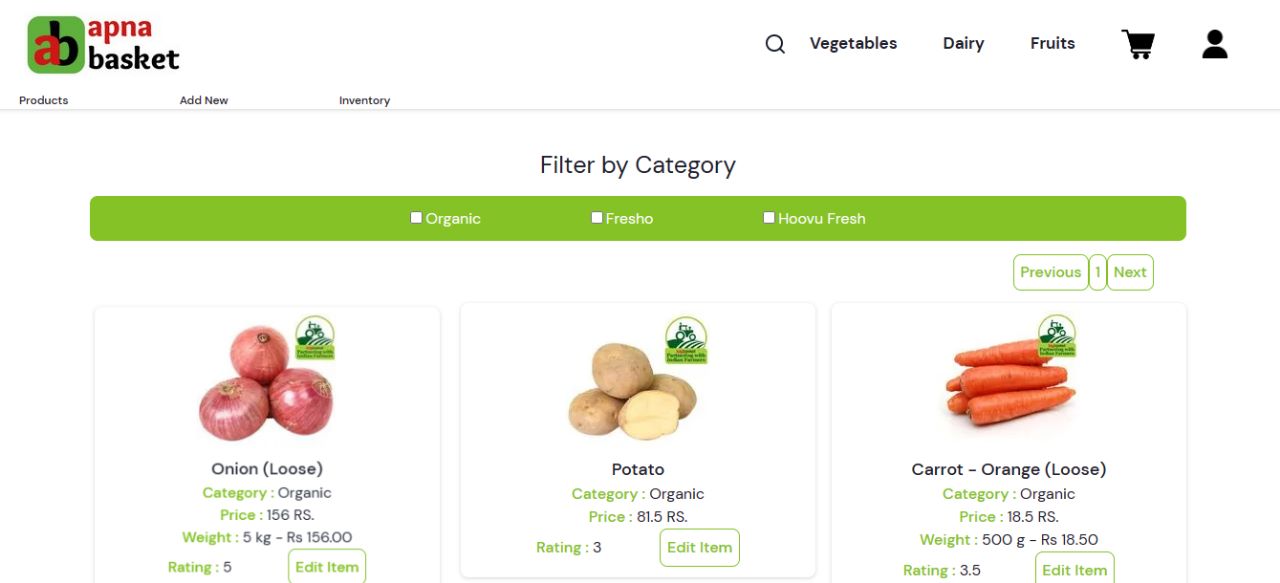Open the search icon

click(x=775, y=44)
